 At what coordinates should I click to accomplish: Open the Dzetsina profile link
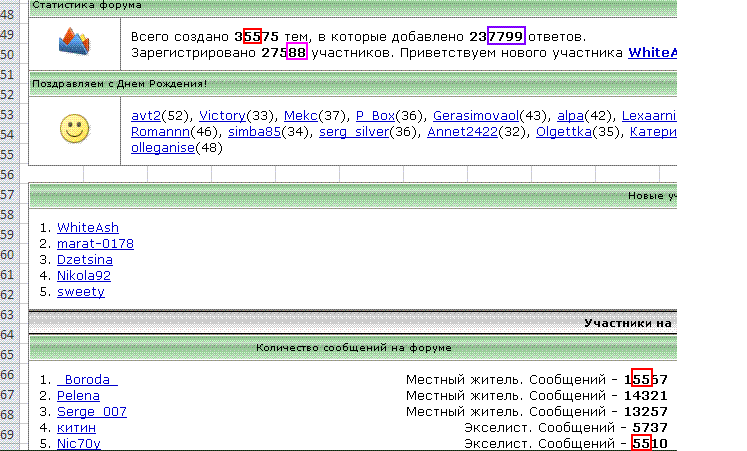click(85, 260)
